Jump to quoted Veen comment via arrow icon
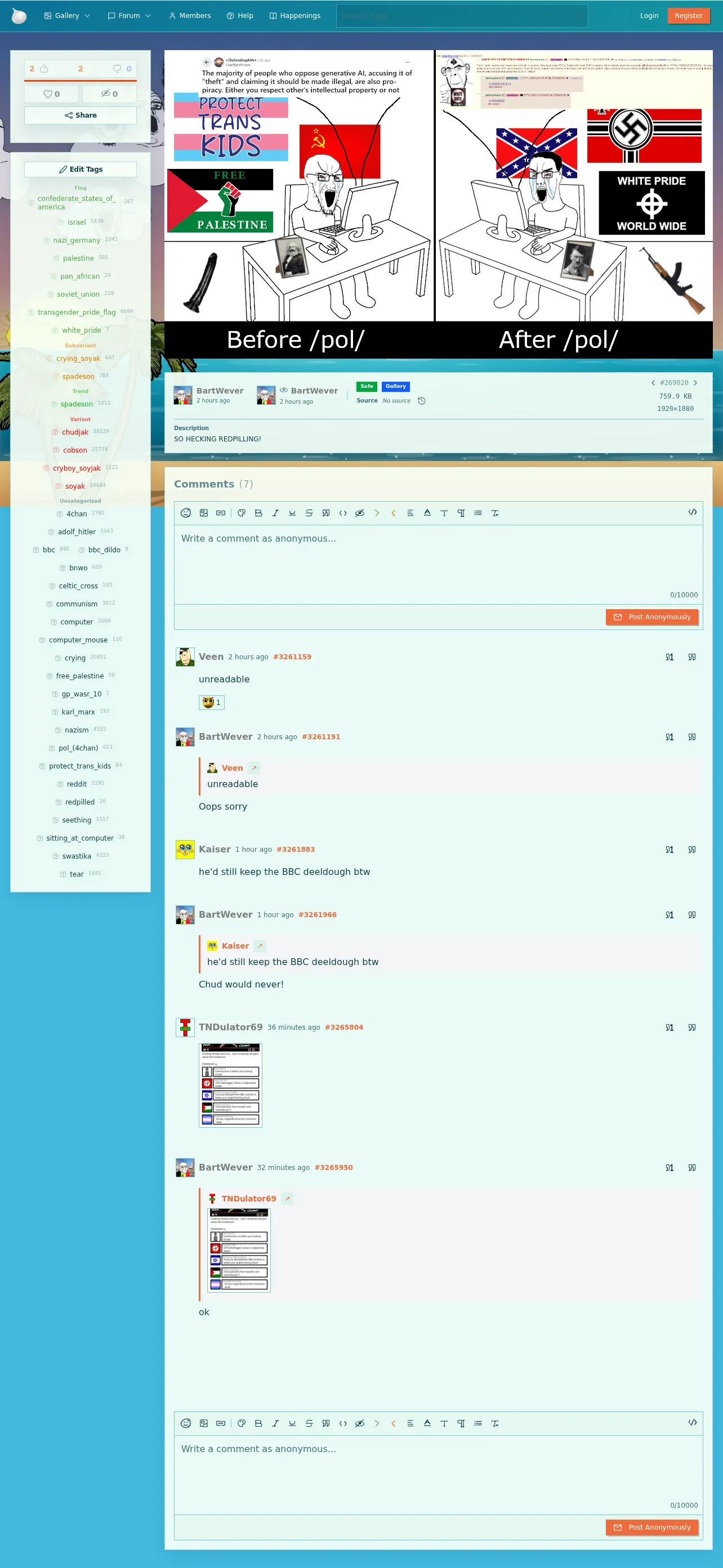723x1568 pixels. (x=255, y=768)
